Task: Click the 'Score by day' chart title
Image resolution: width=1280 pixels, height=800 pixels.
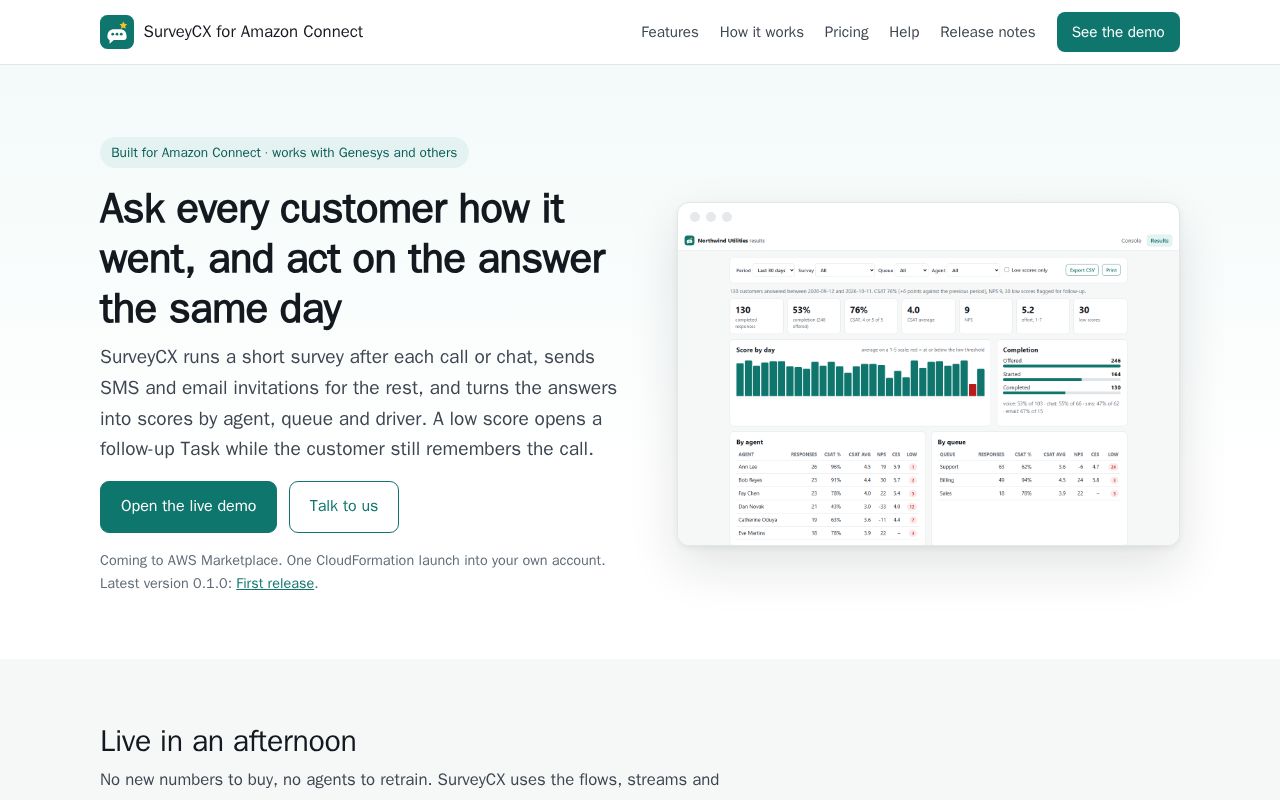Action: point(756,350)
